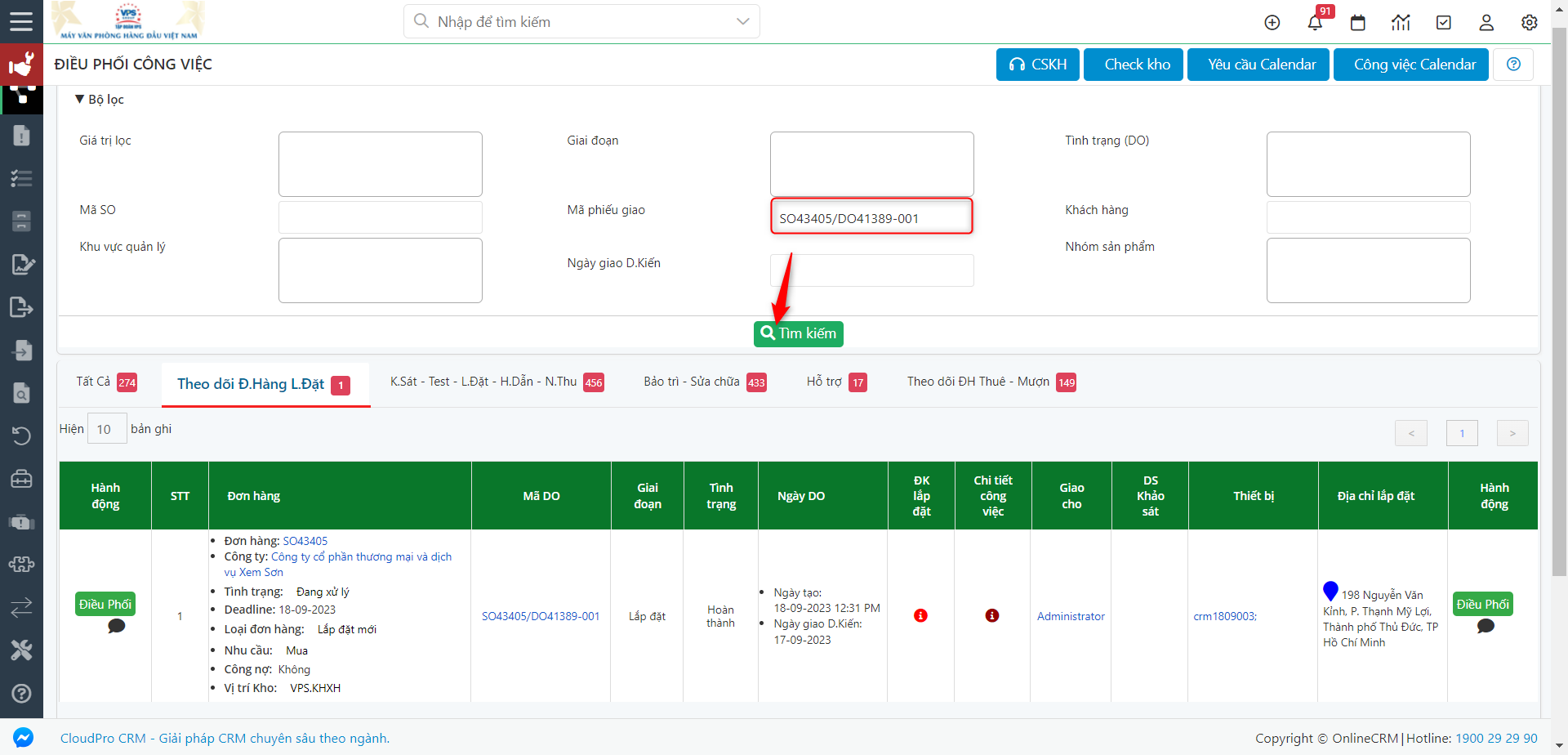The height and width of the screenshot is (755, 1568).
Task: Open DO link SO43405/DO41389-001 in table
Action: click(x=541, y=616)
